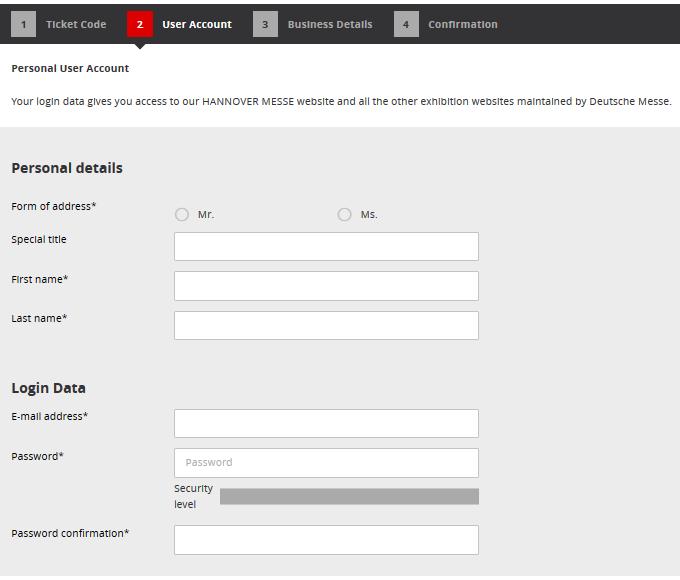Screen dimensions: 680x580
Task: Click the step 1 number box
Action: [x=23, y=24]
